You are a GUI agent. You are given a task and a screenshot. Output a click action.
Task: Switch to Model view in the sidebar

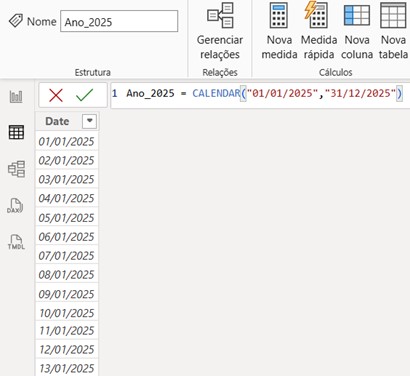tap(16, 169)
